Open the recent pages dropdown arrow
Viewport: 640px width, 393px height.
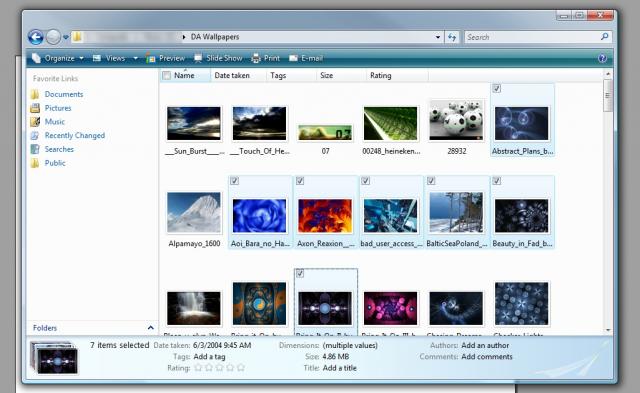point(65,37)
